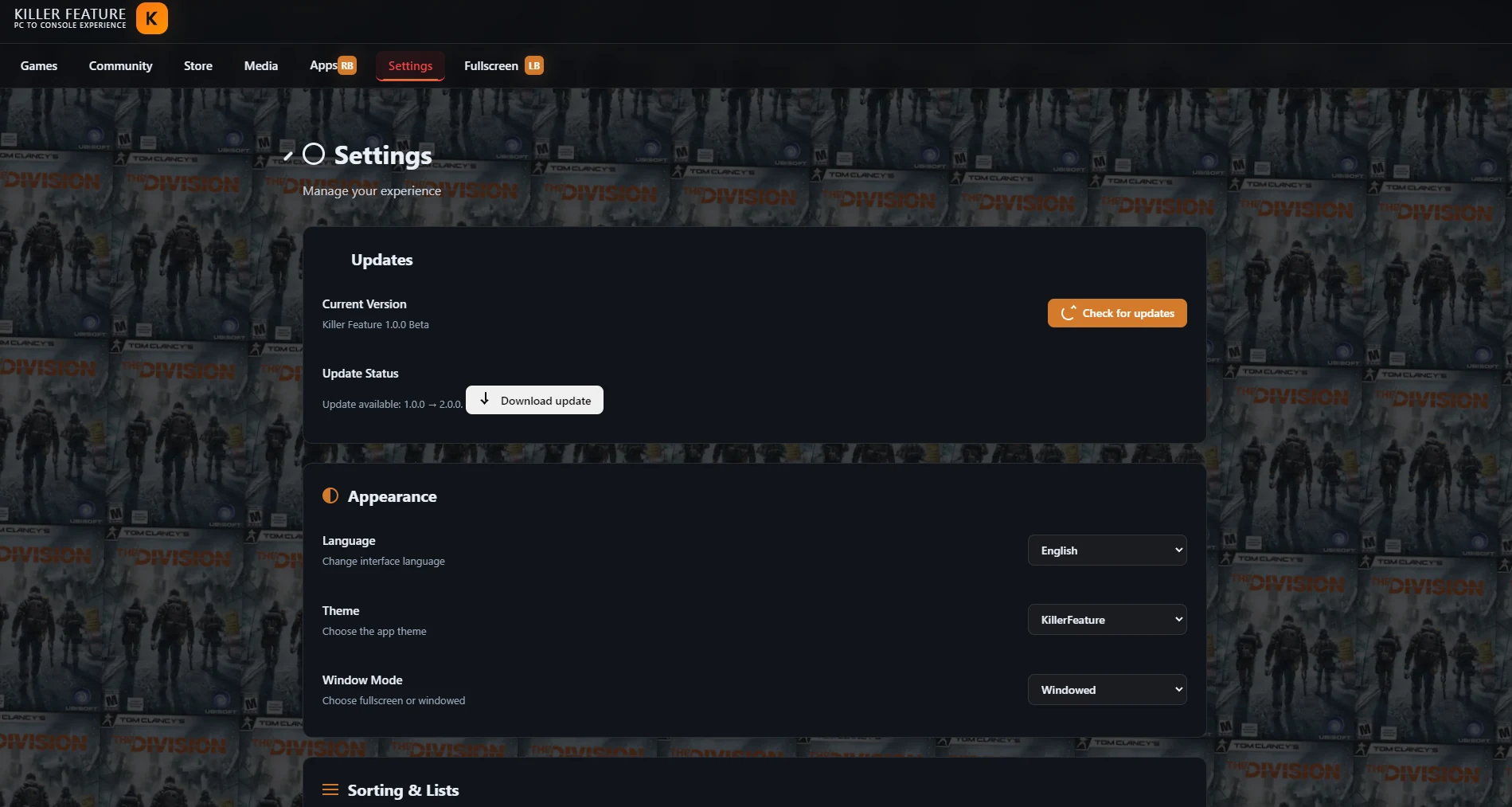
Task: Open the Community tab
Action: click(121, 66)
